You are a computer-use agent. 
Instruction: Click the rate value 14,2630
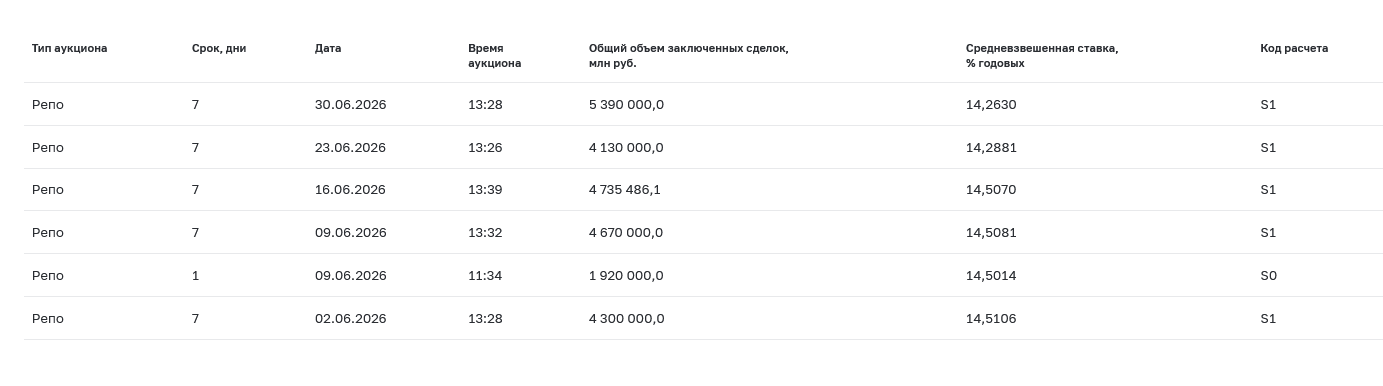point(991,104)
